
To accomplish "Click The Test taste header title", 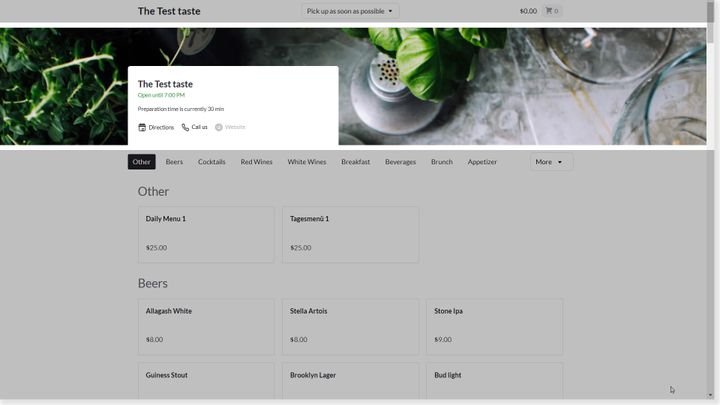I will tap(169, 11).
